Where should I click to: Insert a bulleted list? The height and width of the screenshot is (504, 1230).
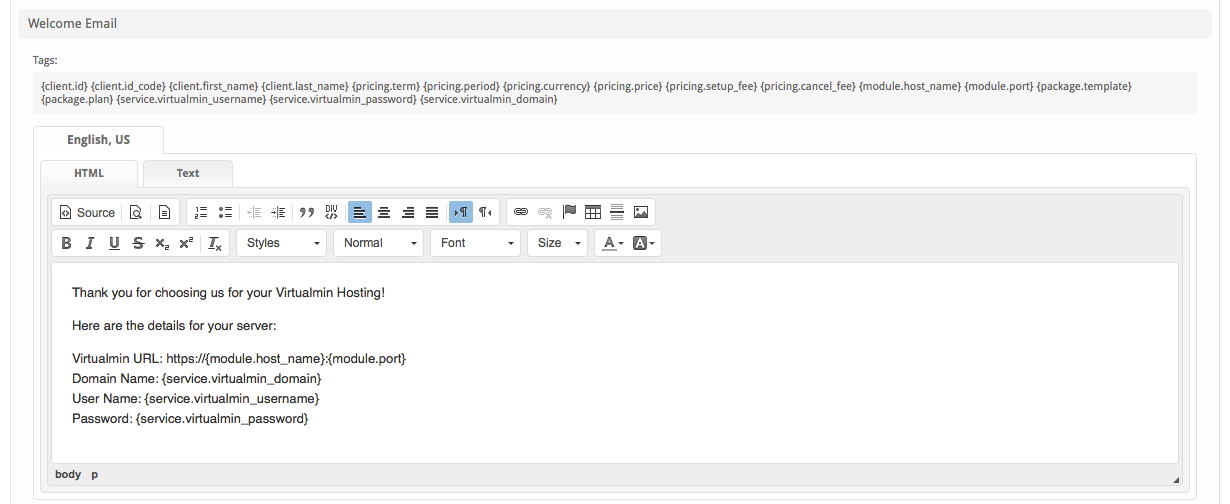click(x=225, y=212)
